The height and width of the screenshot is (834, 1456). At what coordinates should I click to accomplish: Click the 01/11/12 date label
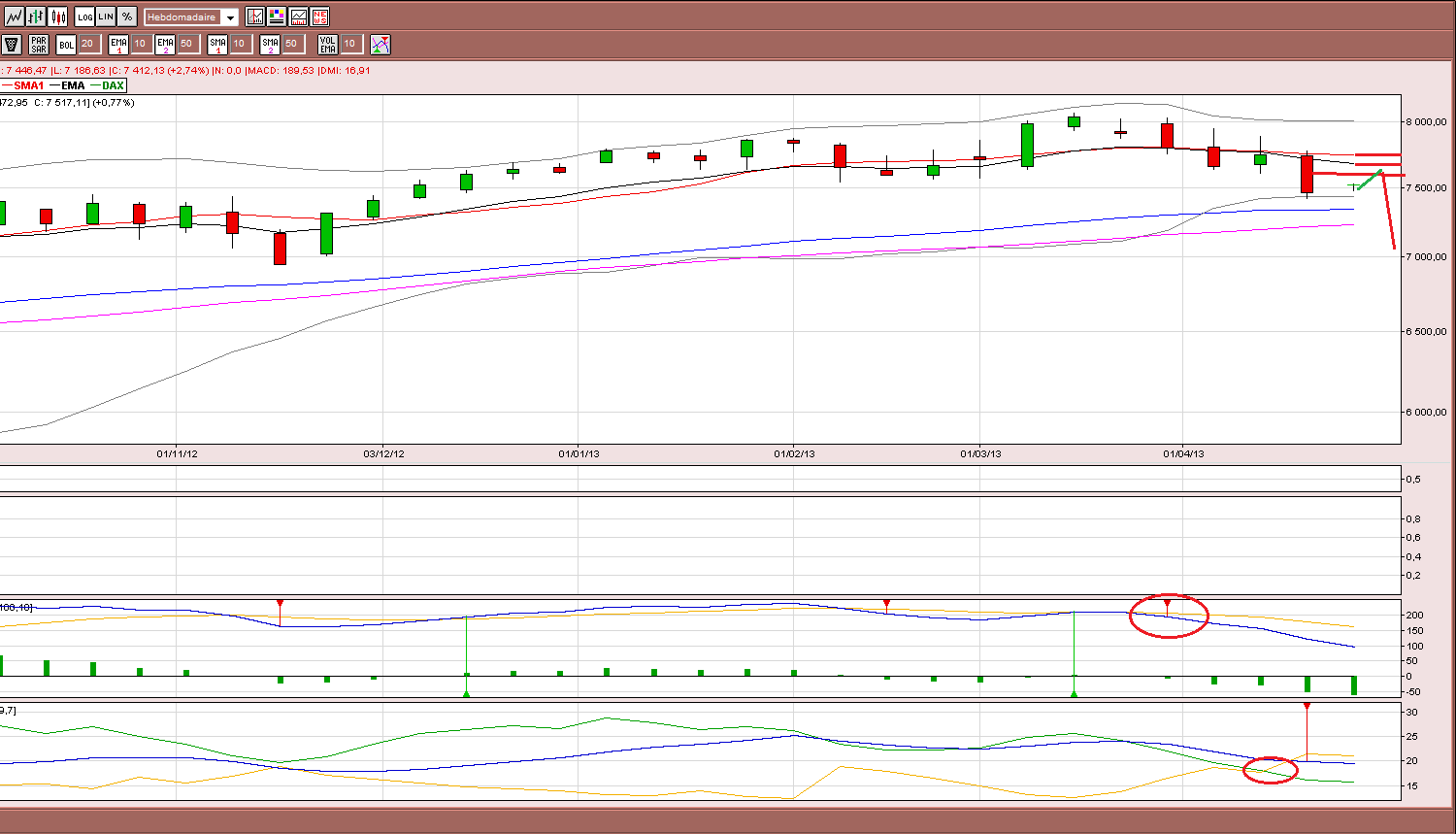(178, 453)
